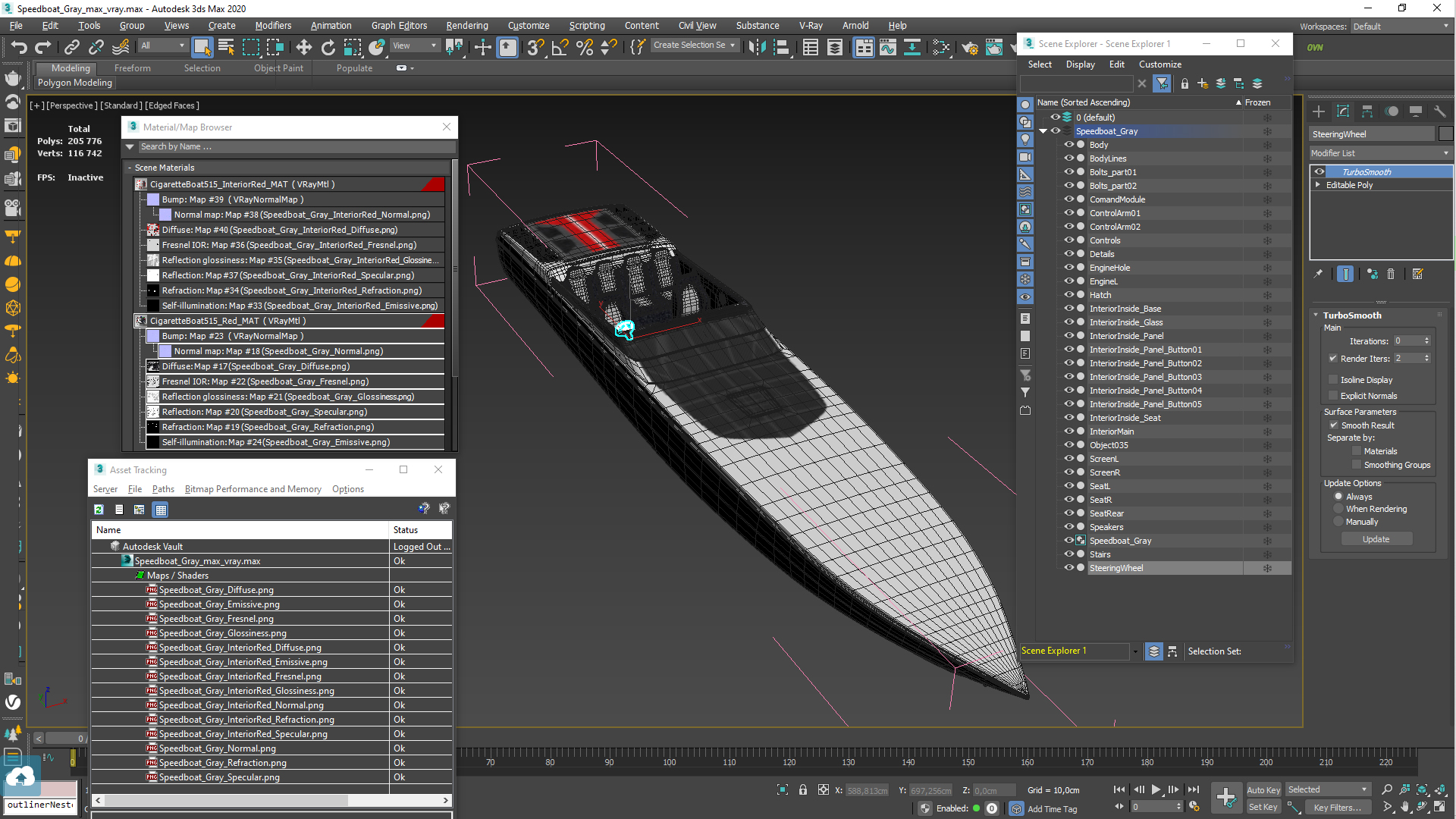Uncheck Smooth Result checkbox
The width and height of the screenshot is (1456, 819).
pyautogui.click(x=1334, y=425)
